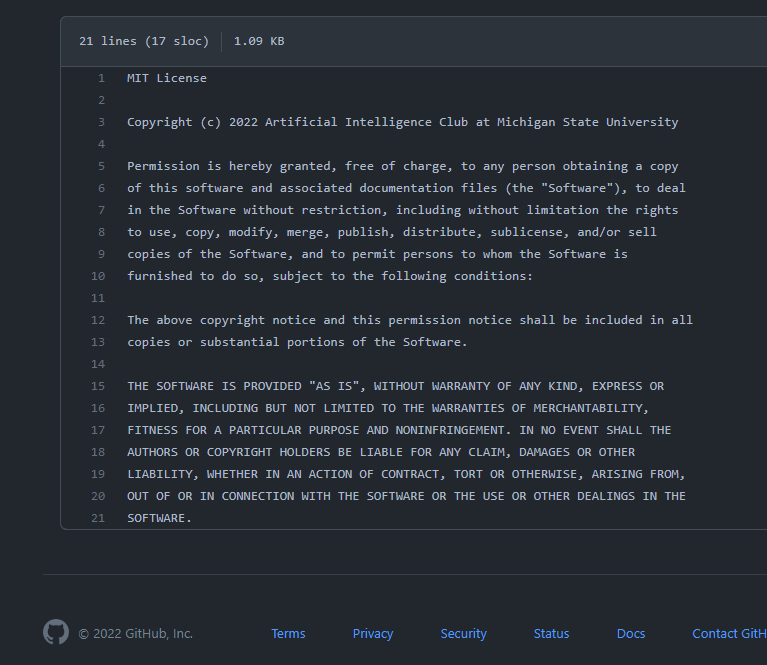767x665 pixels.
Task: Select line number 15
Action: tap(98, 386)
